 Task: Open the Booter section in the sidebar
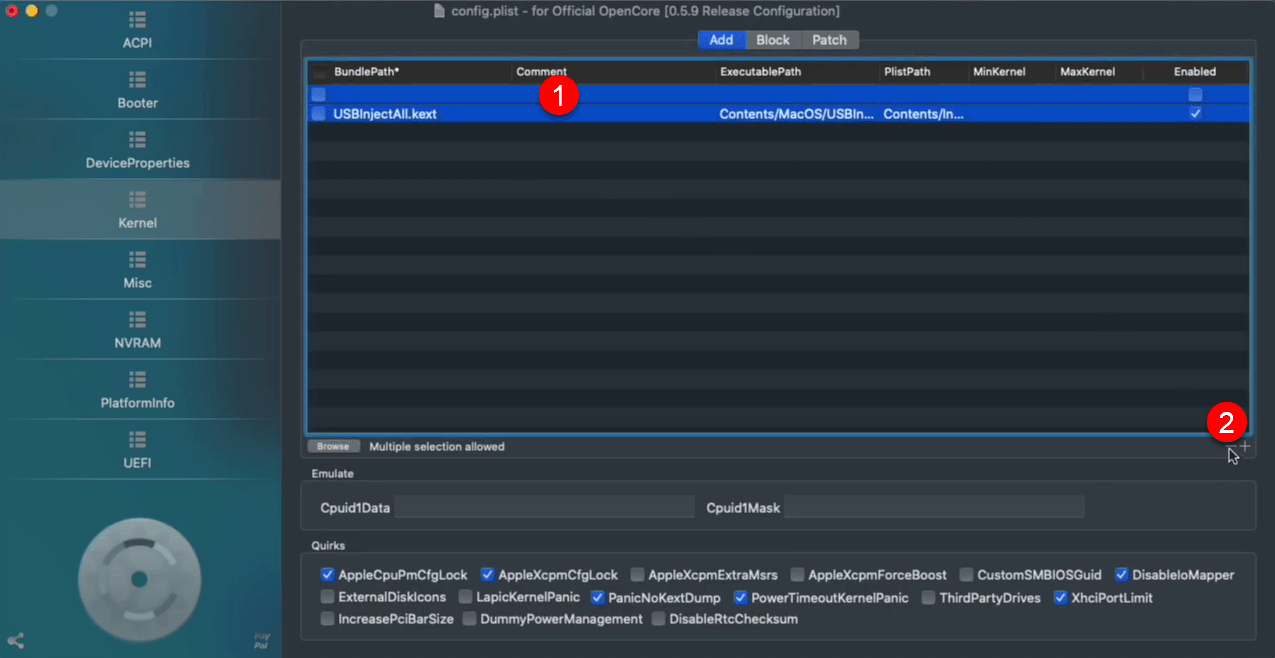[138, 91]
